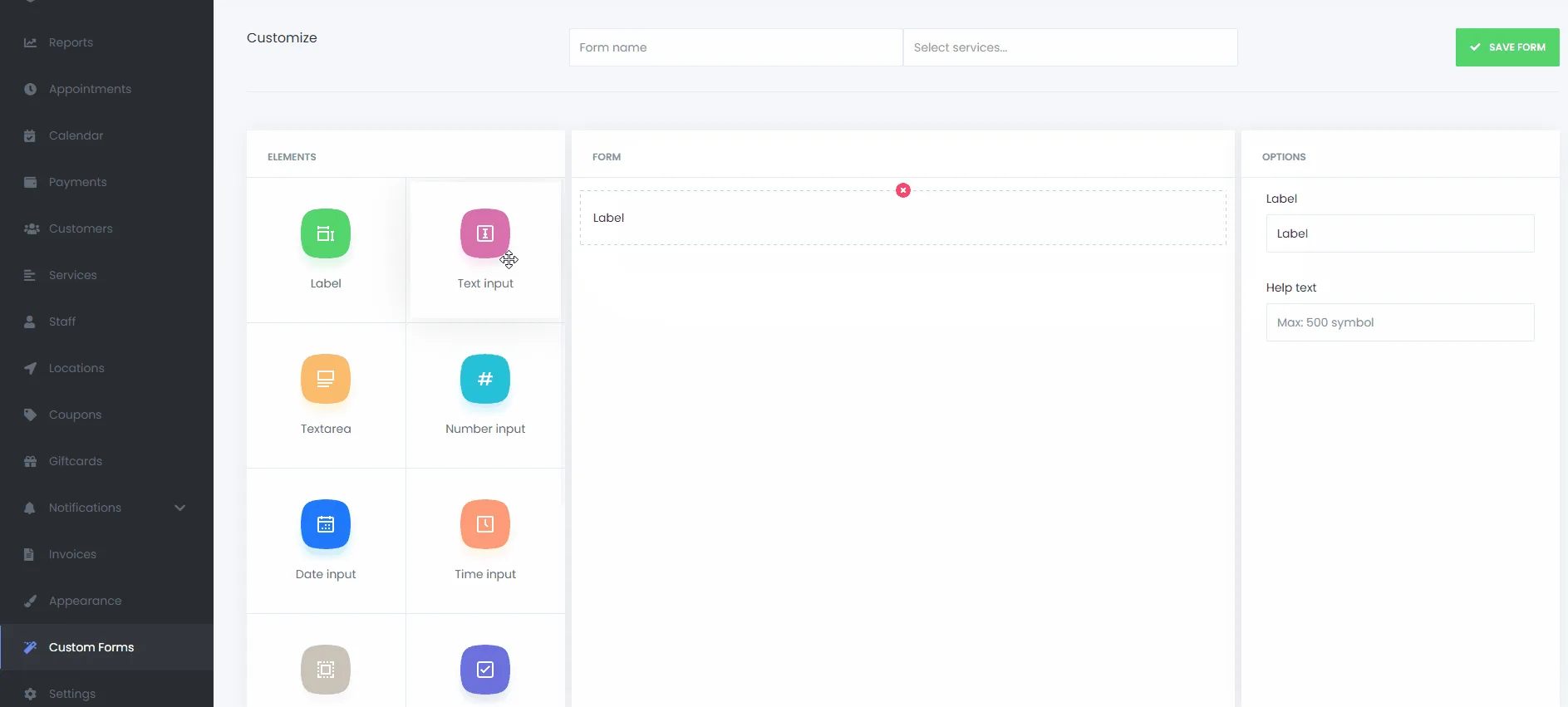Click the Calendar sidebar icon
This screenshot has height=707, width=1568.
point(30,135)
